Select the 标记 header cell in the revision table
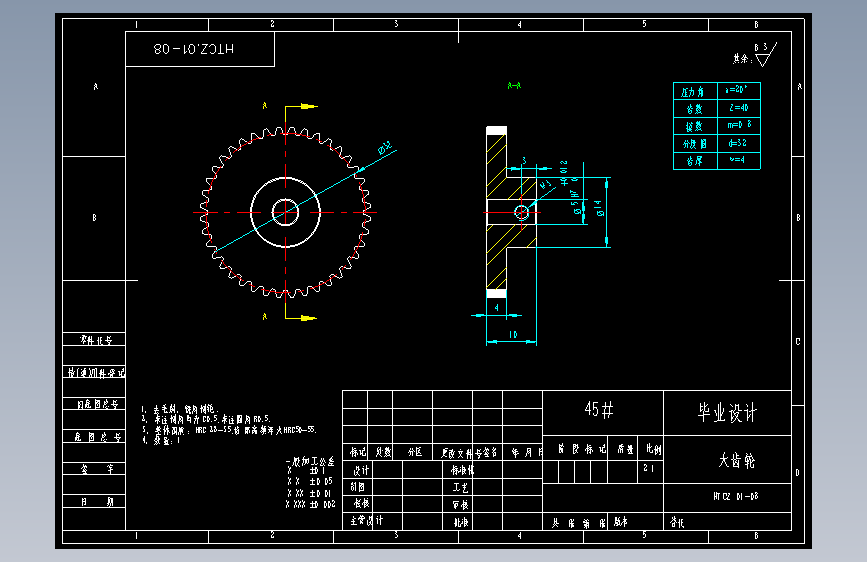The width and height of the screenshot is (867, 562). pyautogui.click(x=356, y=452)
